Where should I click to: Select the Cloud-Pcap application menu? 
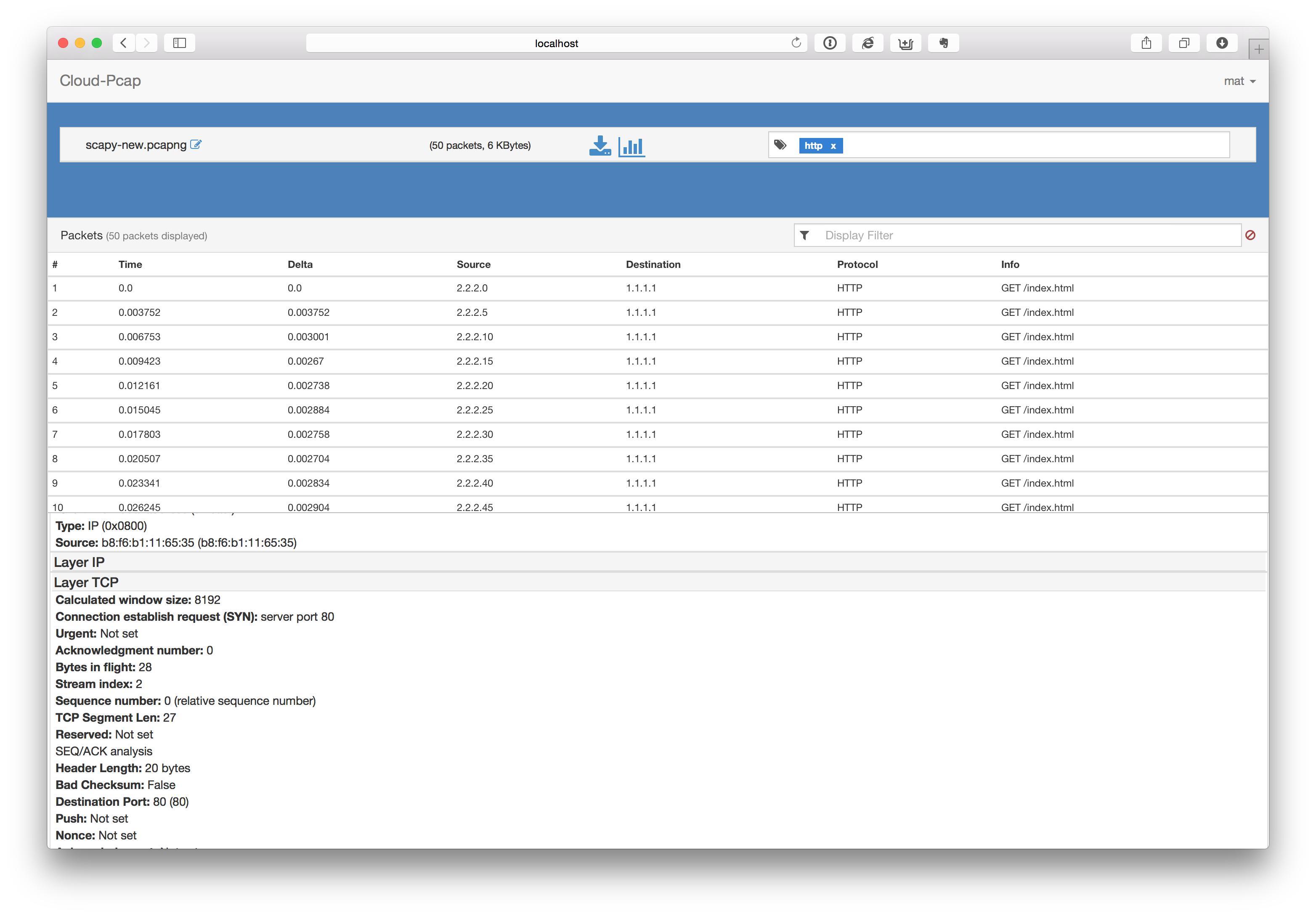pos(100,81)
